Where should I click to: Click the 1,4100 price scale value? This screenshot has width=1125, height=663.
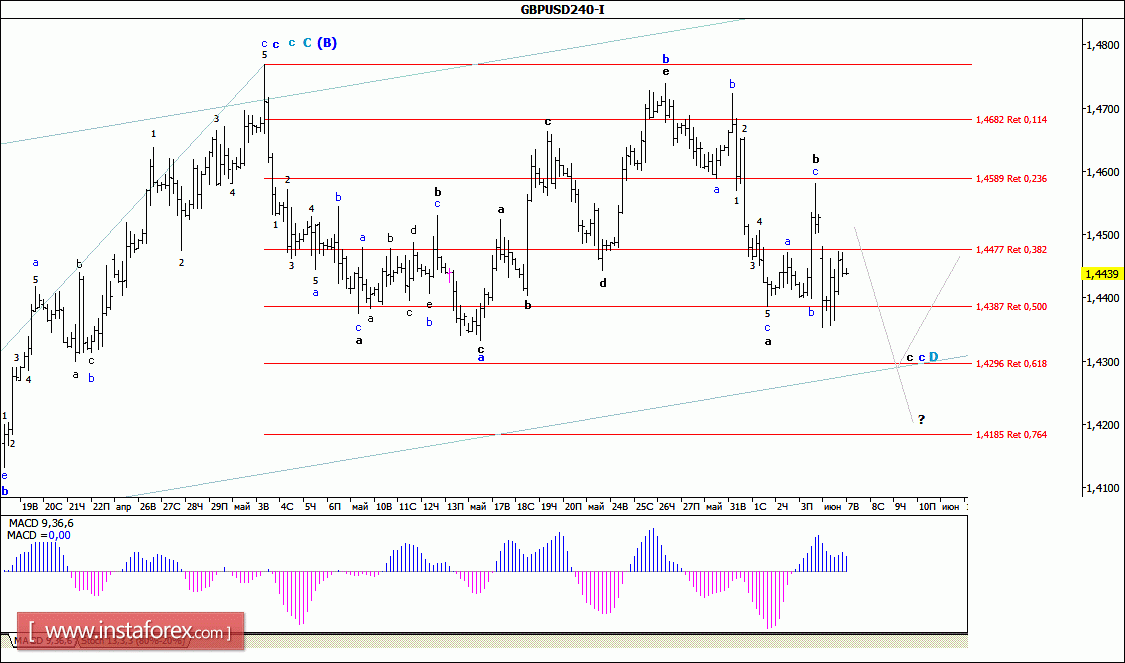(1101, 488)
